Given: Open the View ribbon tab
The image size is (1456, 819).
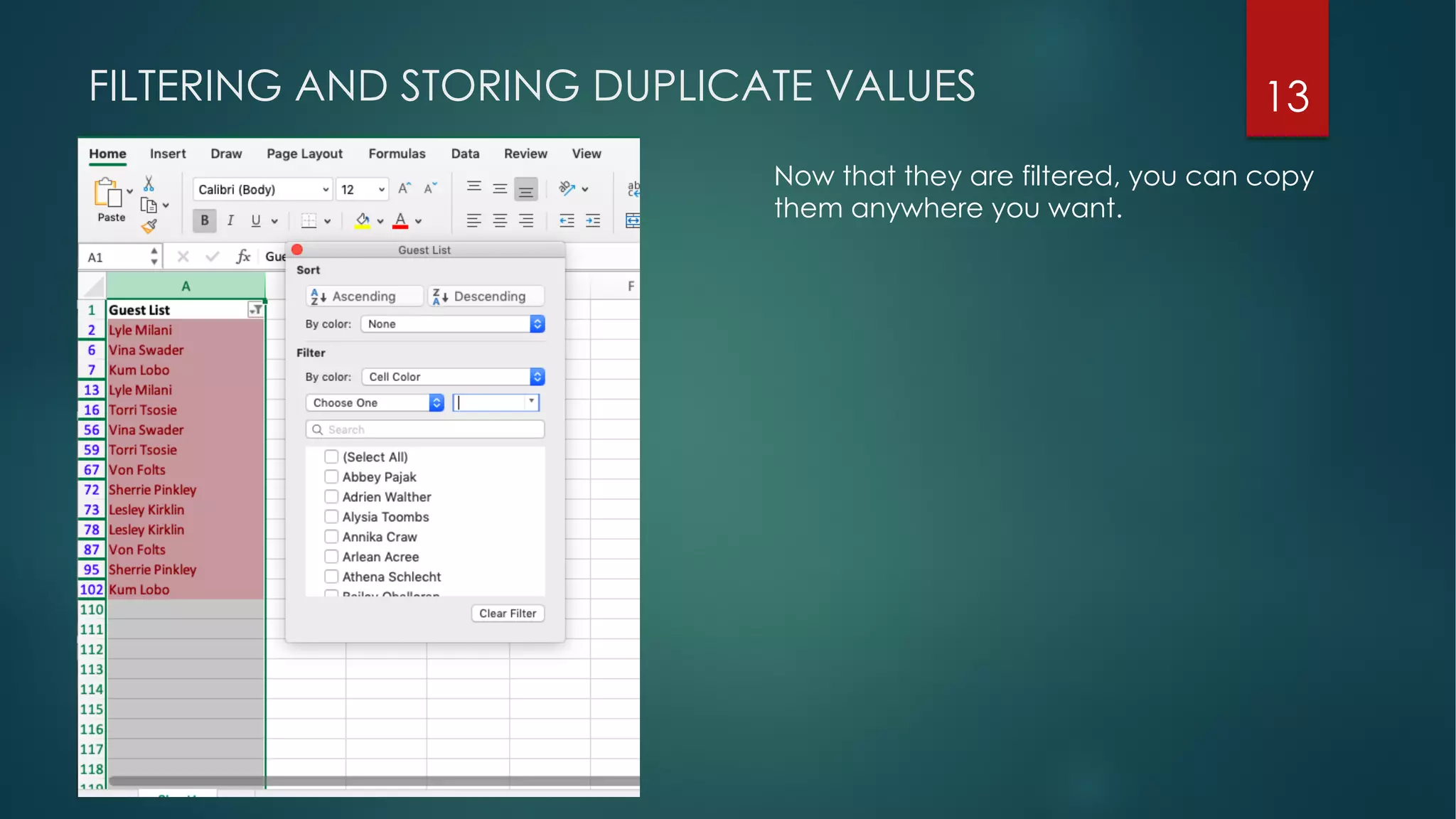Looking at the screenshot, I should click(x=587, y=154).
